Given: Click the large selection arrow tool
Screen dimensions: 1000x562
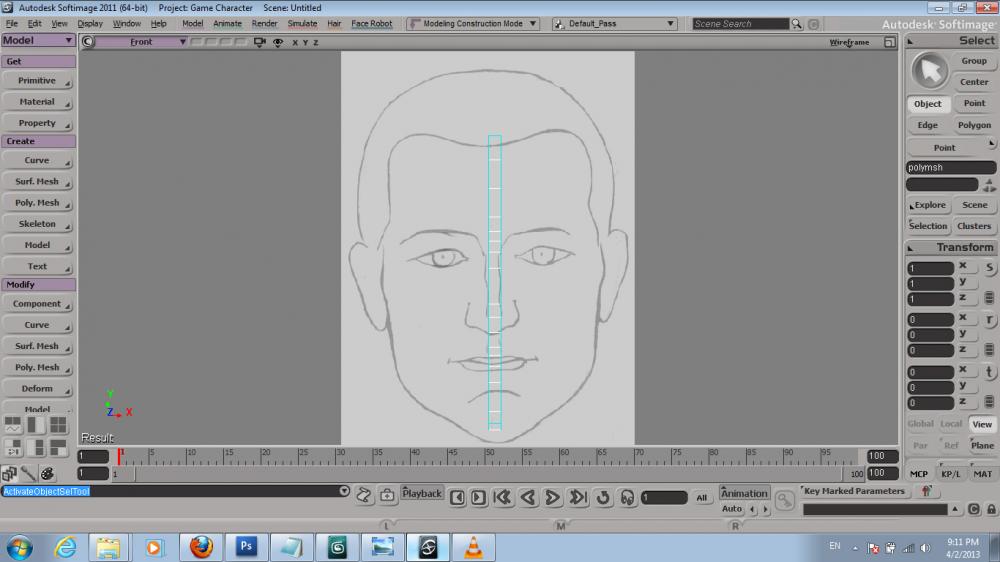Looking at the screenshot, I should click(931, 71).
